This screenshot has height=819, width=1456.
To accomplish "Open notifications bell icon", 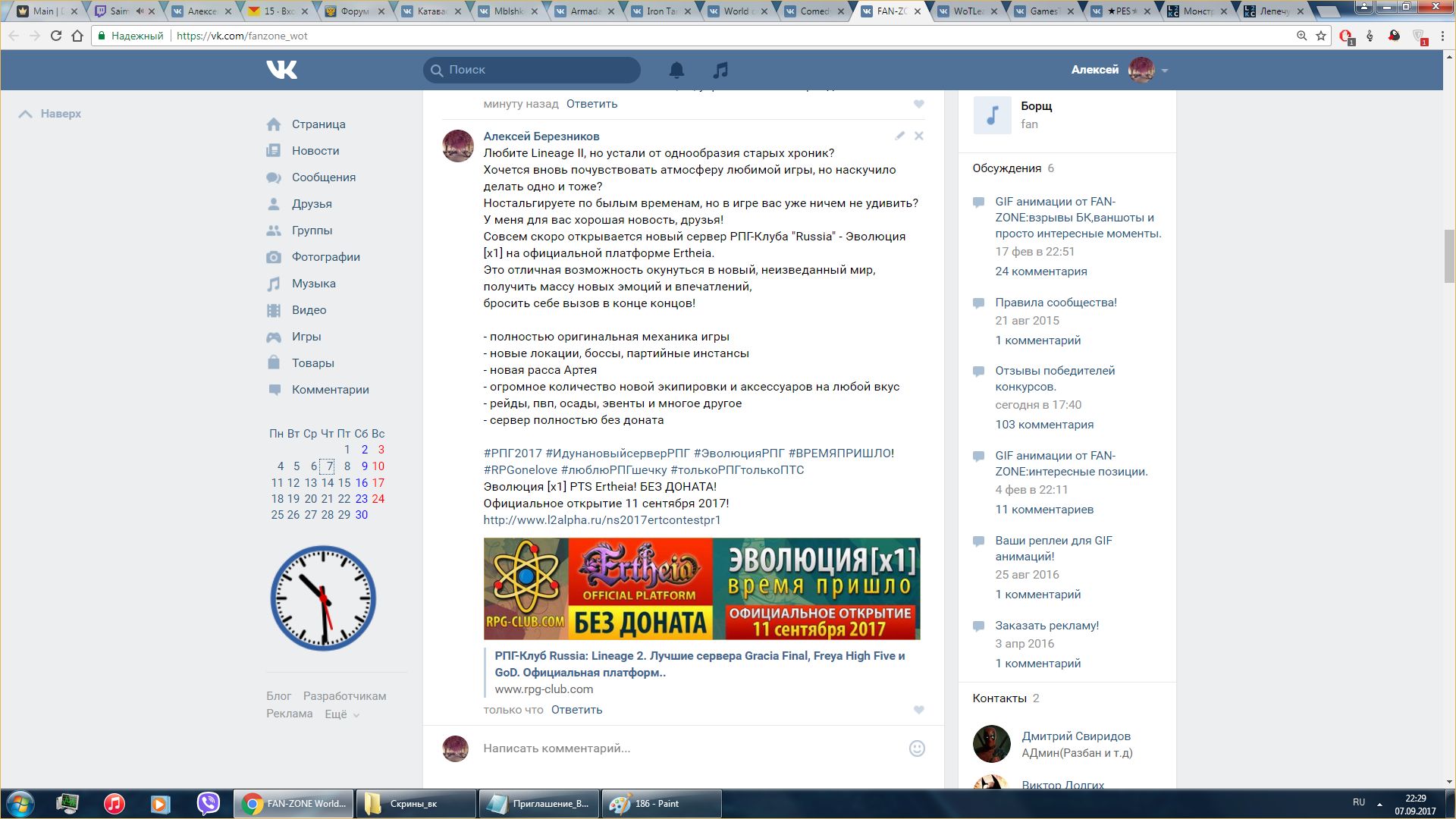I will [x=676, y=70].
